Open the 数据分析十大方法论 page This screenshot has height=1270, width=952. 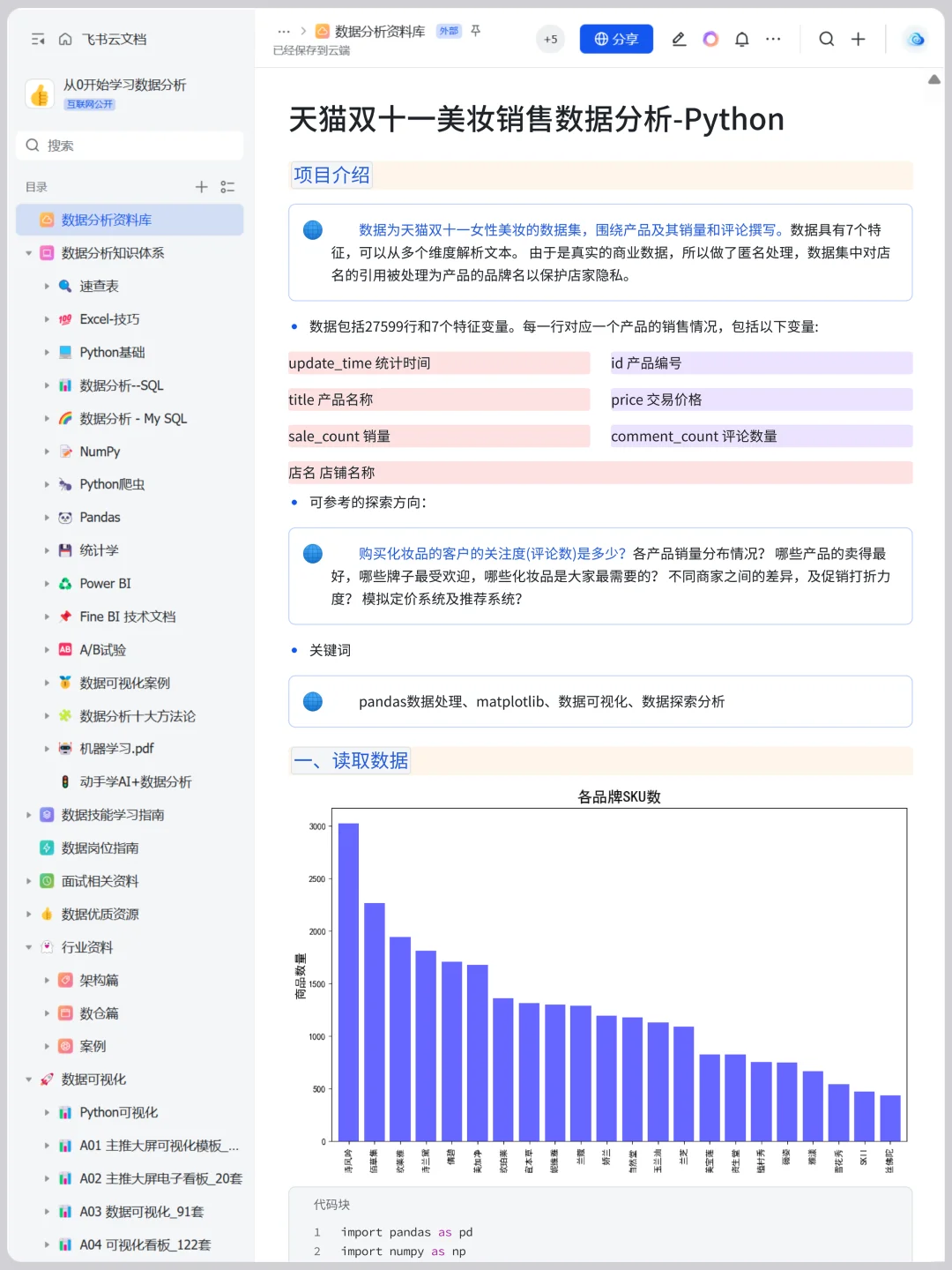tap(138, 716)
